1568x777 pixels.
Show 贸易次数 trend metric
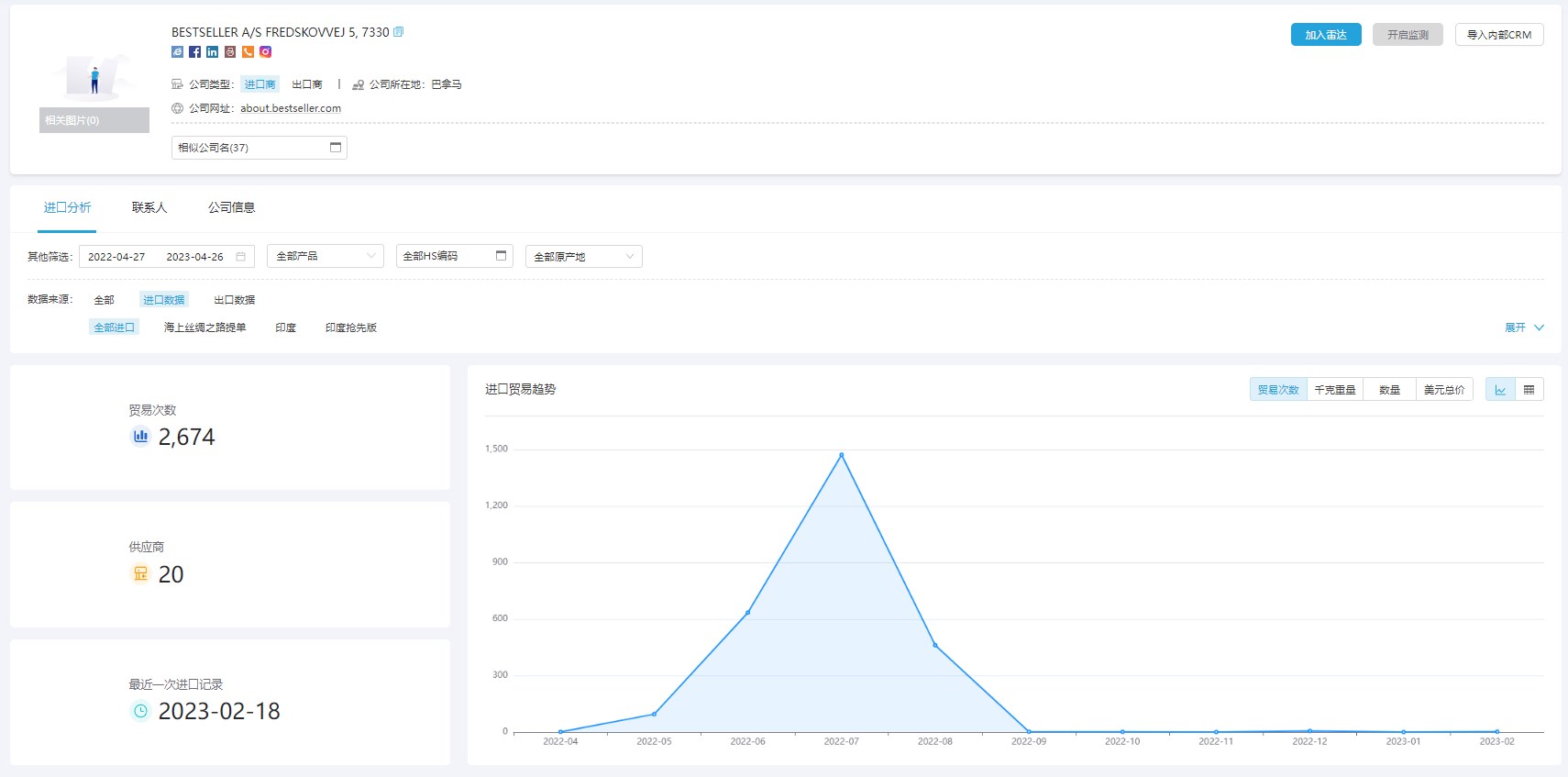[x=1278, y=390]
